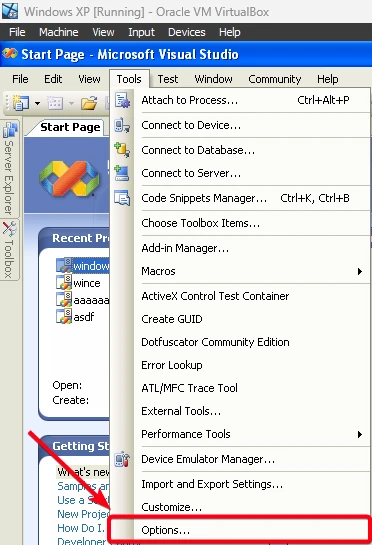
Task: Open VirtualBox Help menu
Action: point(229,32)
